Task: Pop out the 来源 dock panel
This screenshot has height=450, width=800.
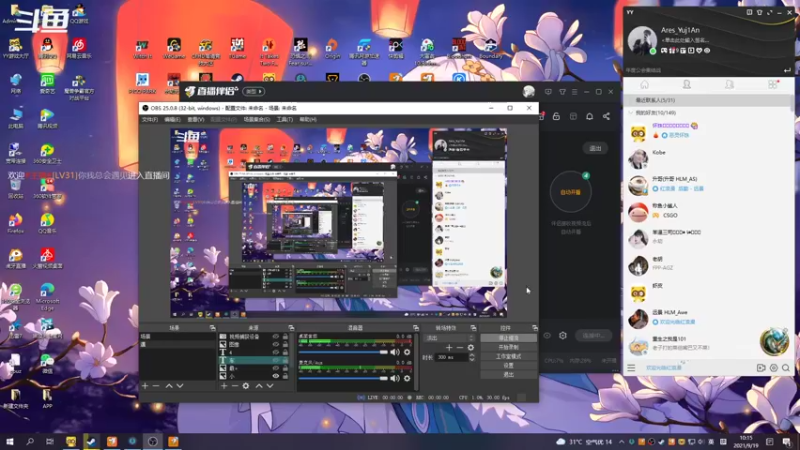Action: click(291, 328)
